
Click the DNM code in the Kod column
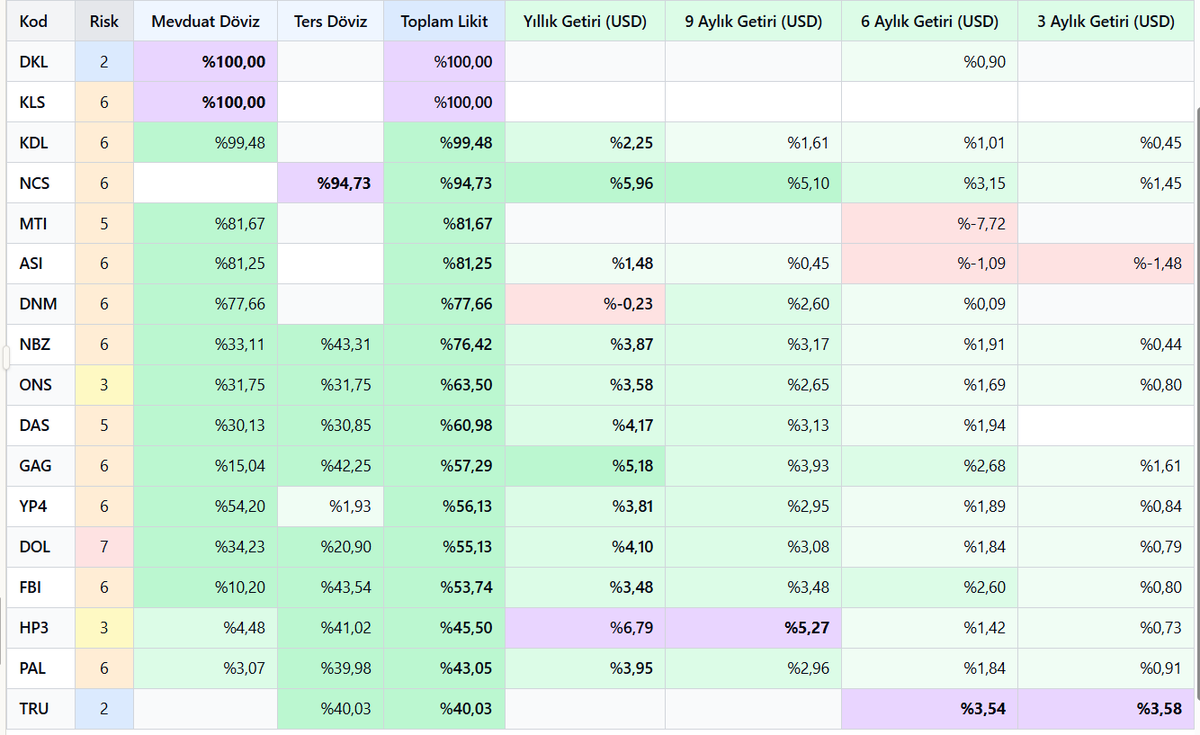pyautogui.click(x=40, y=304)
